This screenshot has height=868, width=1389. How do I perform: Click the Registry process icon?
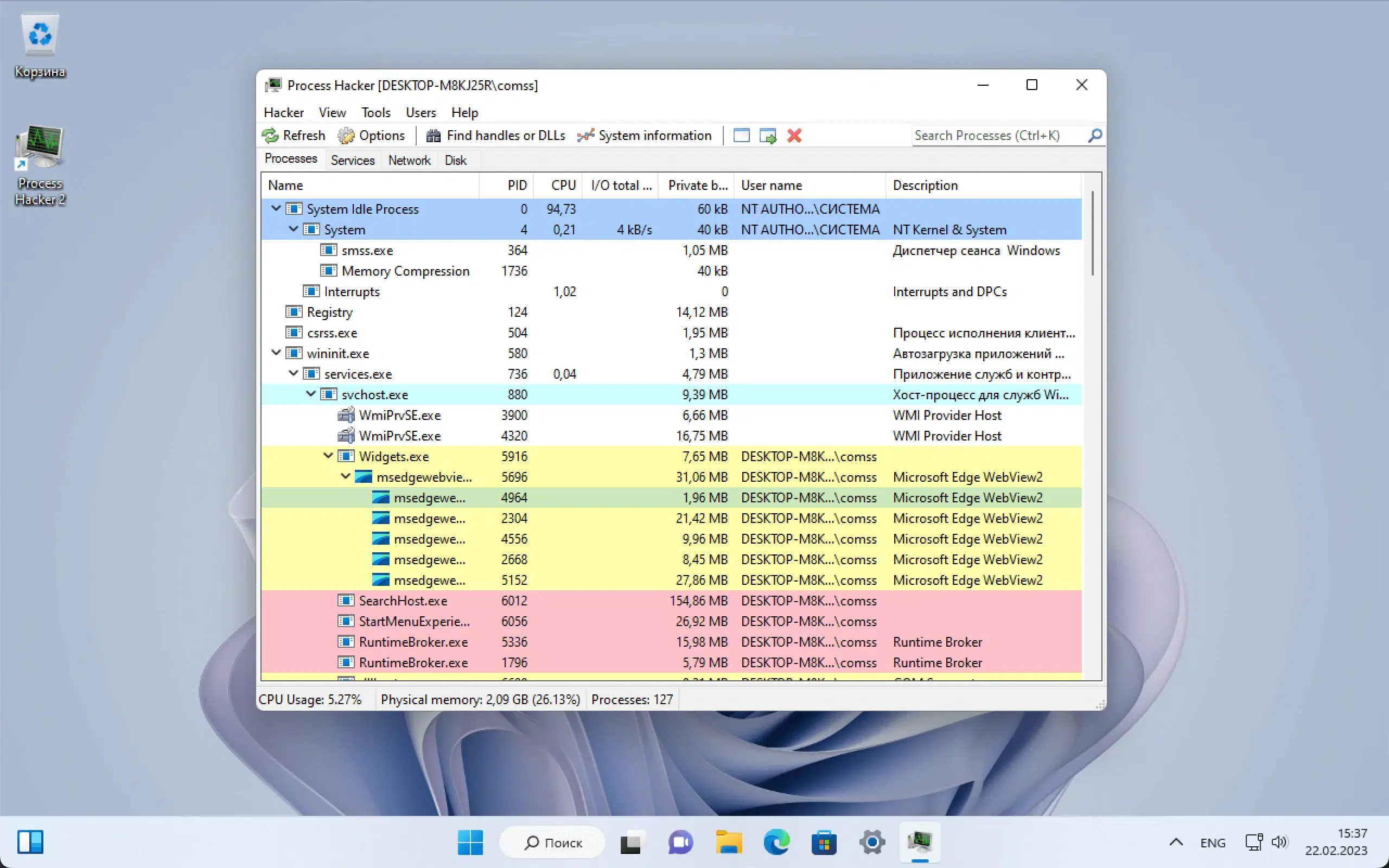(294, 312)
